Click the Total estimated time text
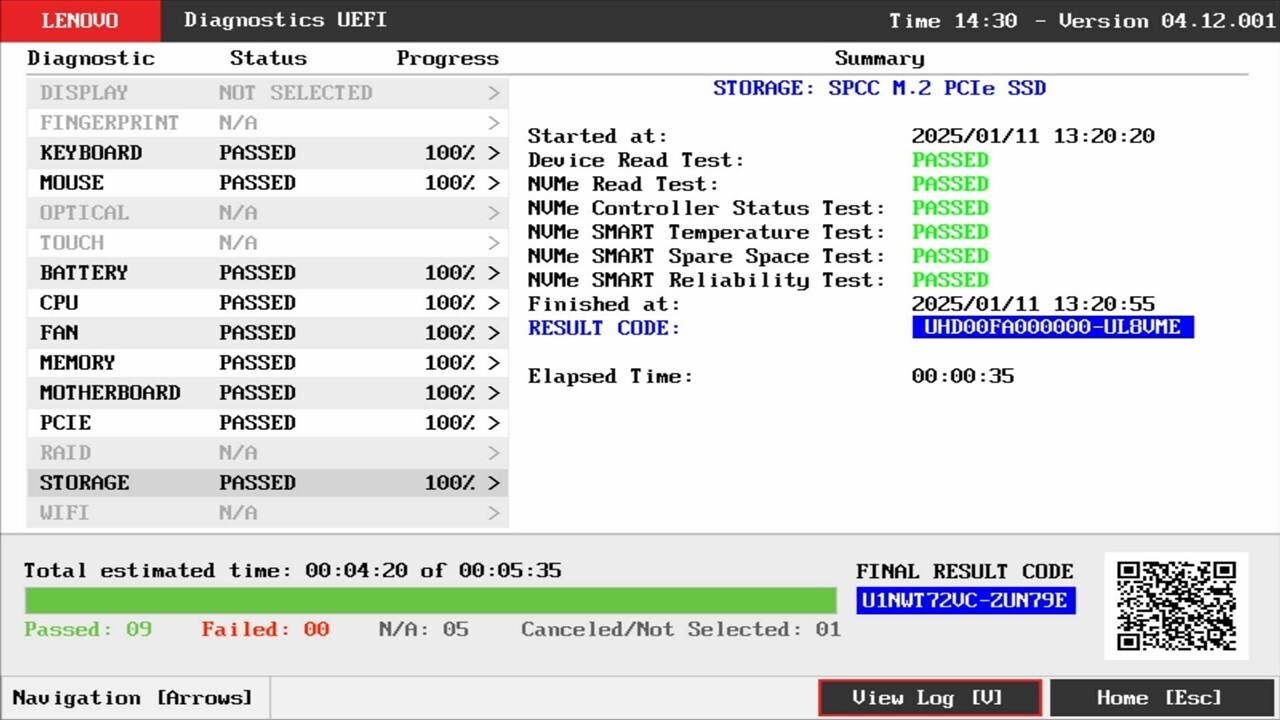Image resolution: width=1280 pixels, height=720 pixels. tap(293, 571)
